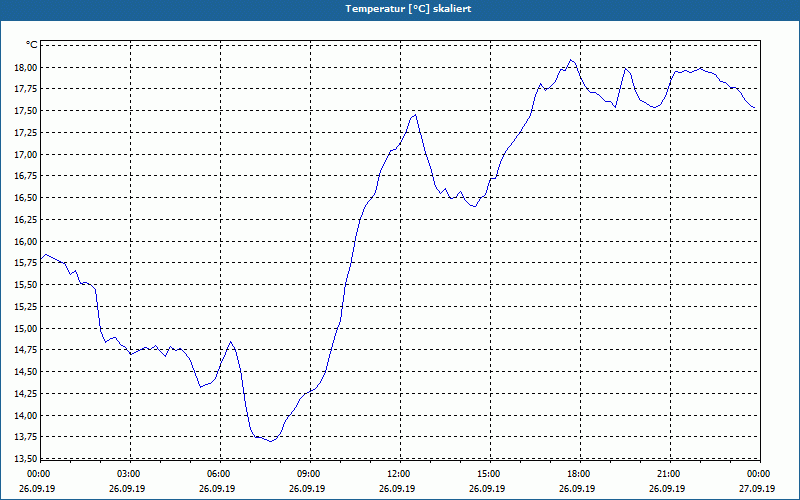Click the 15,25 y-axis value
Viewport: 800px width, 500px height.
click(28, 307)
